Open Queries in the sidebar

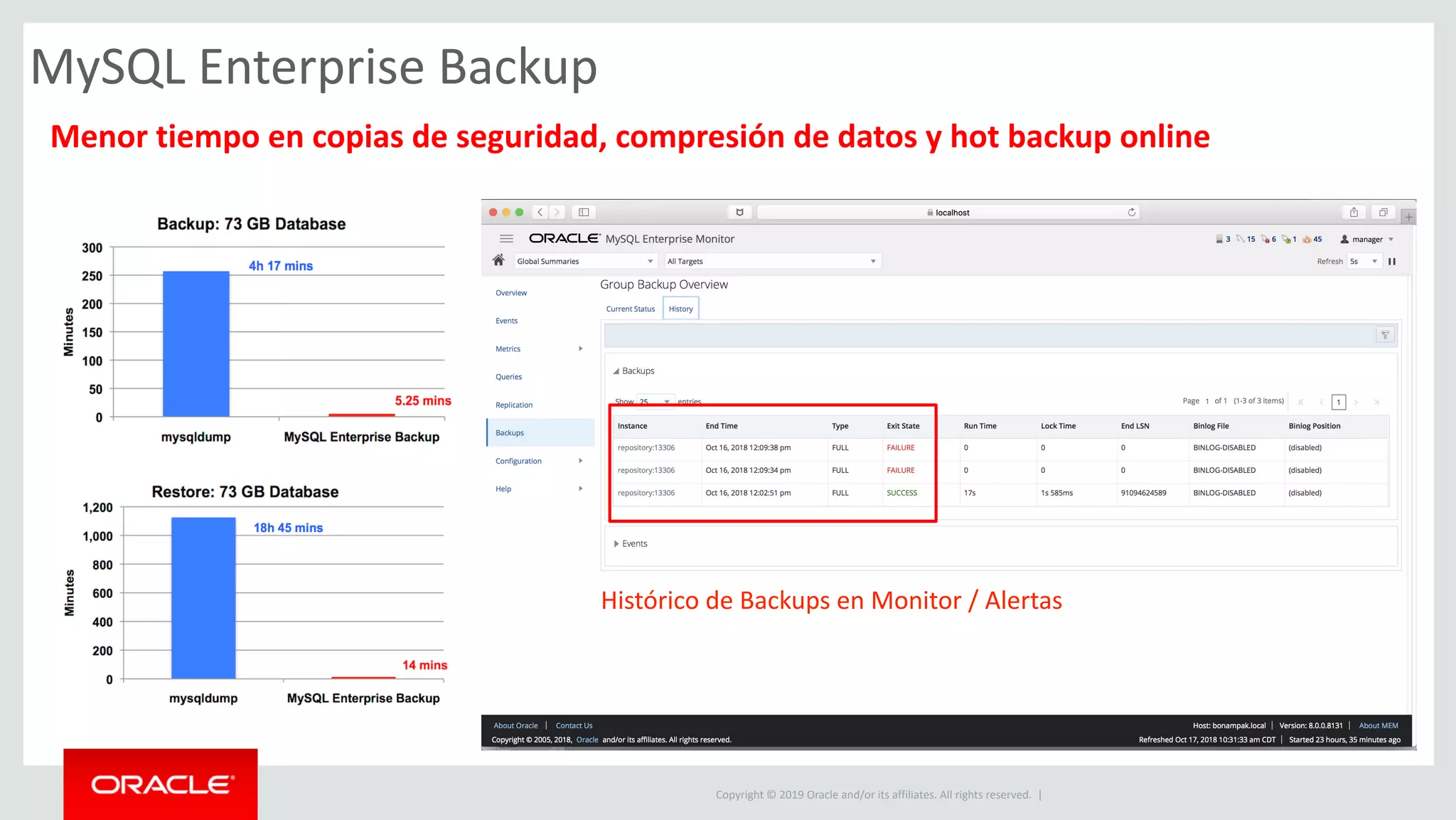508,377
